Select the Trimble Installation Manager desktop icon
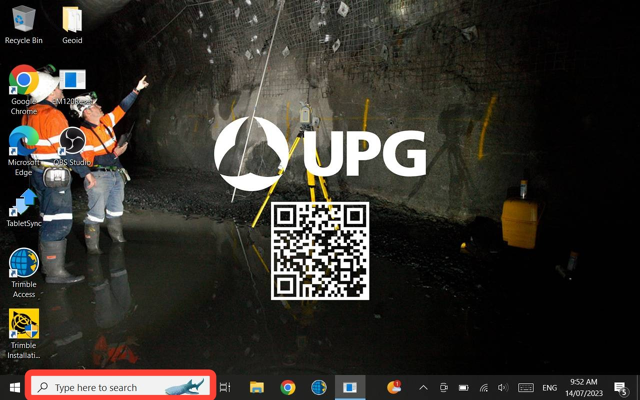Image resolution: width=640 pixels, height=400 pixels. click(x=23, y=334)
